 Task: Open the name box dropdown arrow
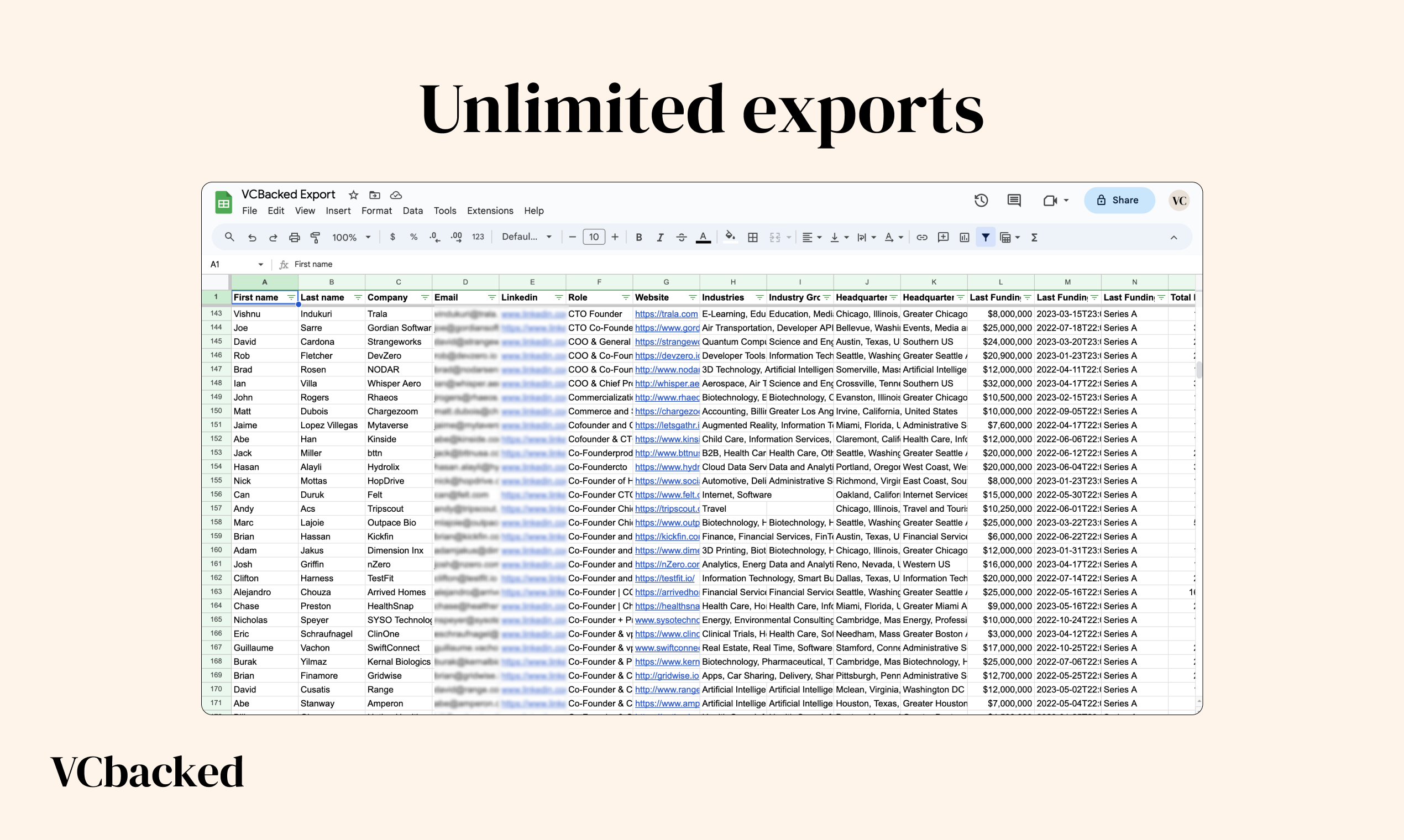(260, 264)
